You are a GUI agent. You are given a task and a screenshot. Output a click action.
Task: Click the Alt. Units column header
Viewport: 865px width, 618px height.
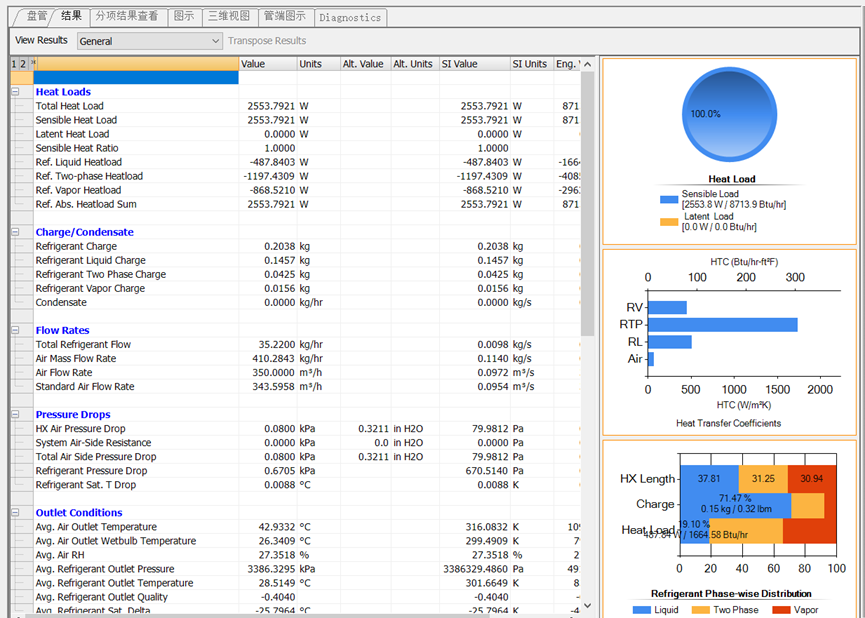(415, 64)
